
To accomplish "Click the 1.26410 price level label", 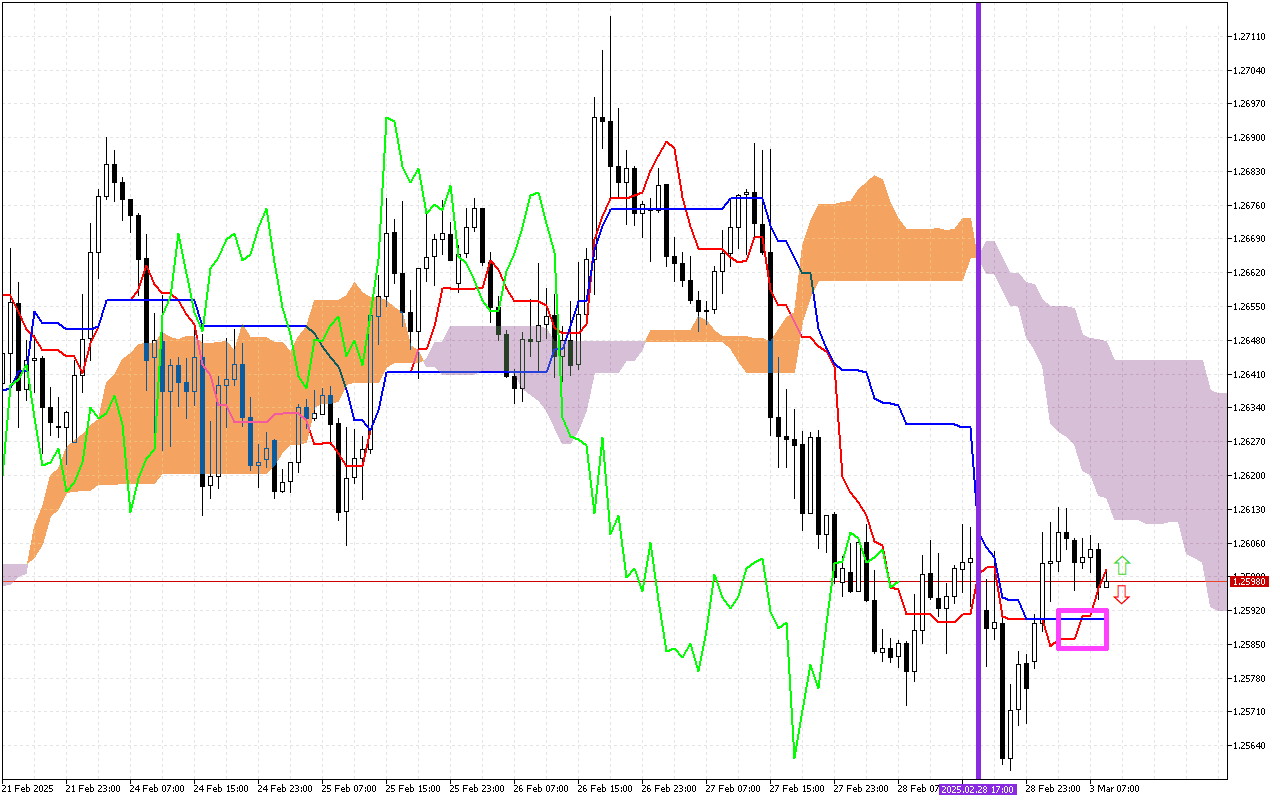I will (1250, 375).
